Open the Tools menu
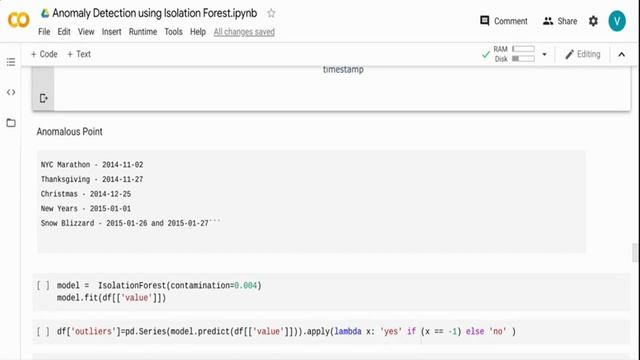The image size is (640, 360). (173, 32)
